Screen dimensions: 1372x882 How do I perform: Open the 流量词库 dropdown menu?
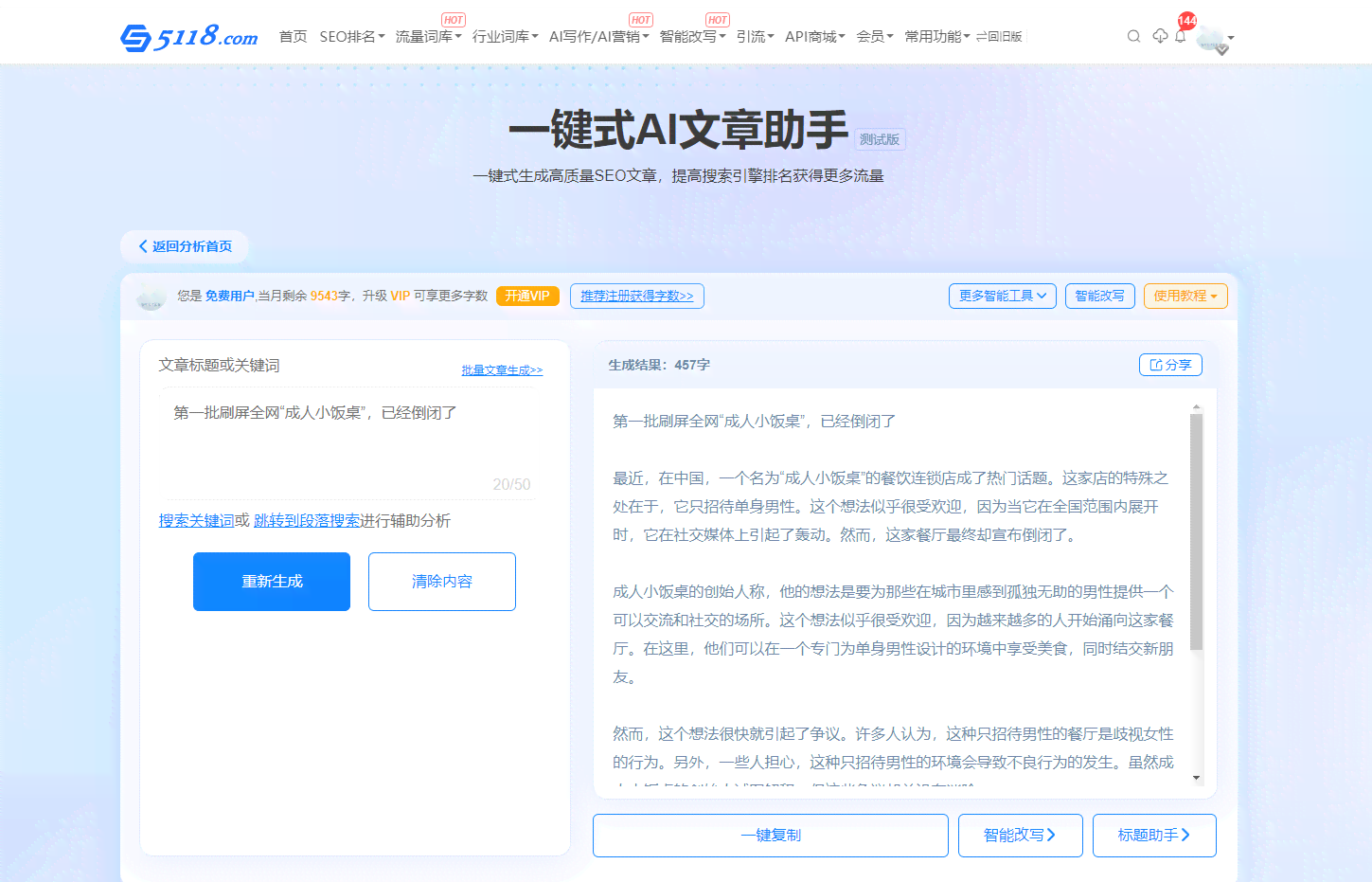[x=428, y=36]
